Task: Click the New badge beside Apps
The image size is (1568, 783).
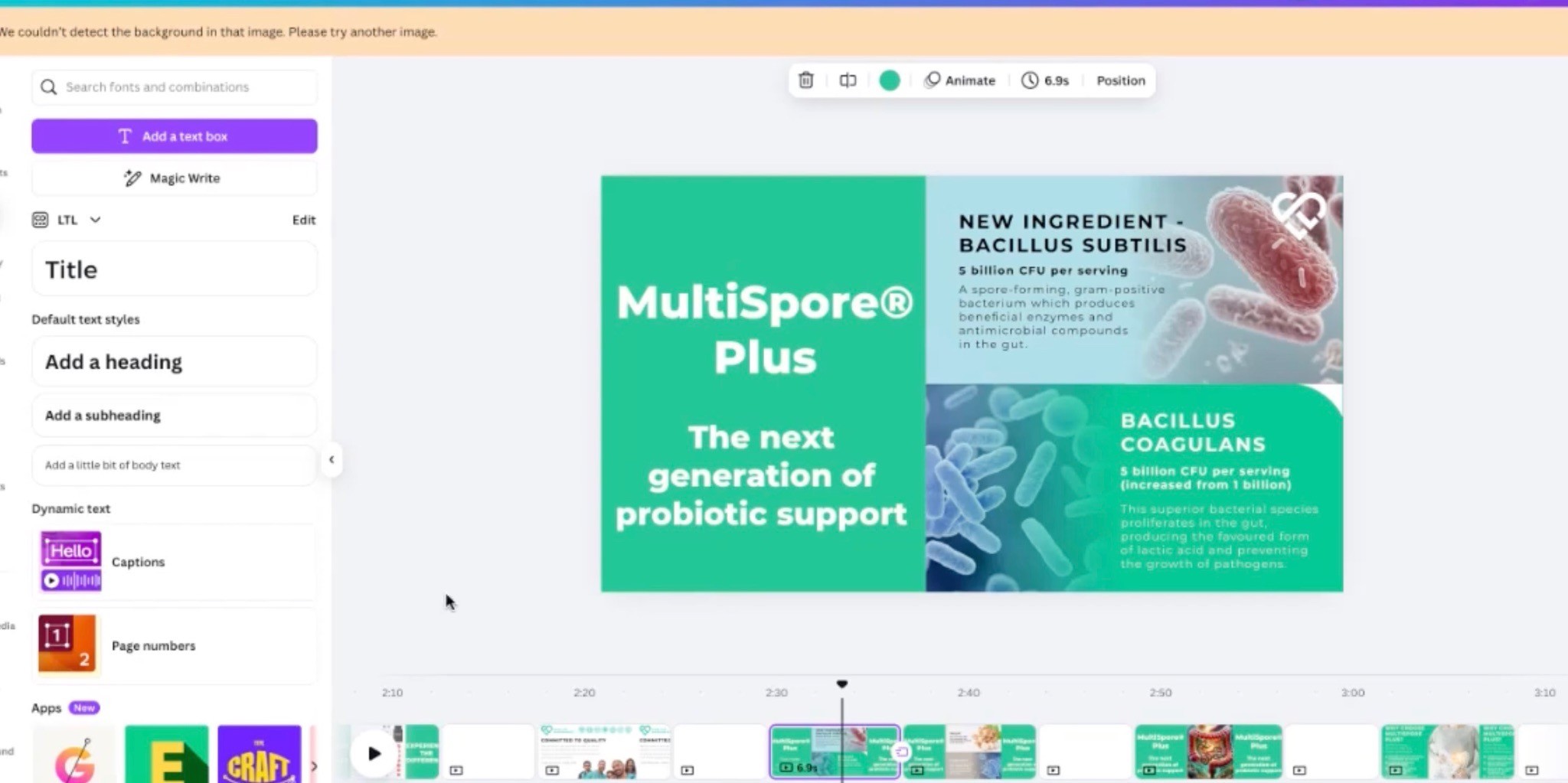Action: pyautogui.click(x=84, y=708)
